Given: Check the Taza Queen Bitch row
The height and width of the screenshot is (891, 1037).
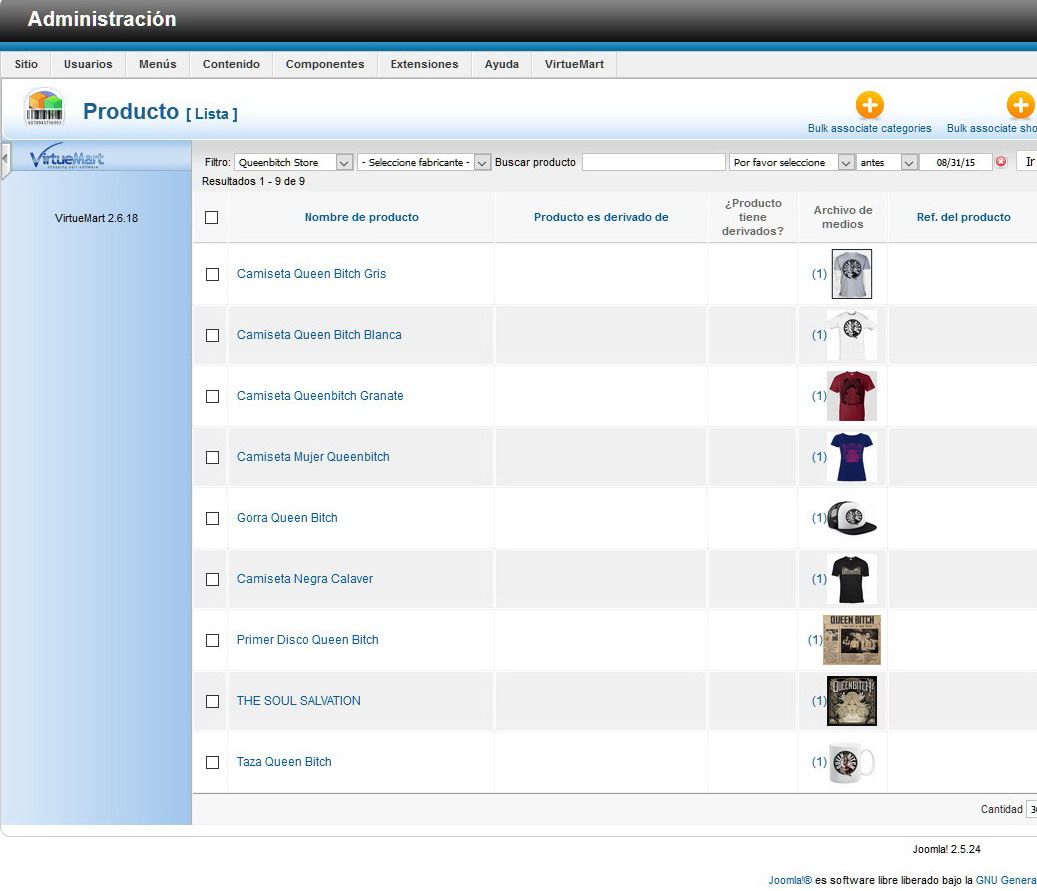Looking at the screenshot, I should coord(212,762).
